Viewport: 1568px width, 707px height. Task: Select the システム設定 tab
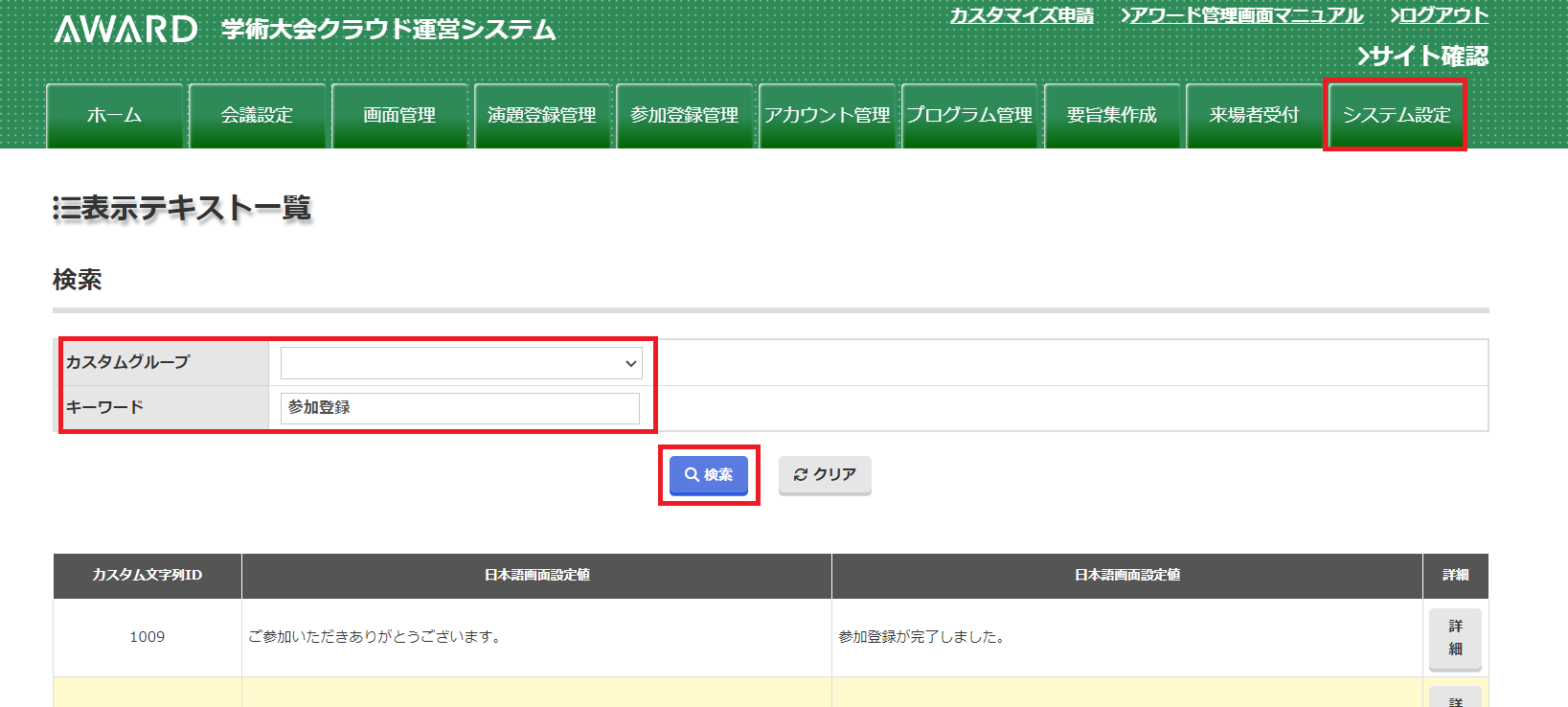point(1396,116)
